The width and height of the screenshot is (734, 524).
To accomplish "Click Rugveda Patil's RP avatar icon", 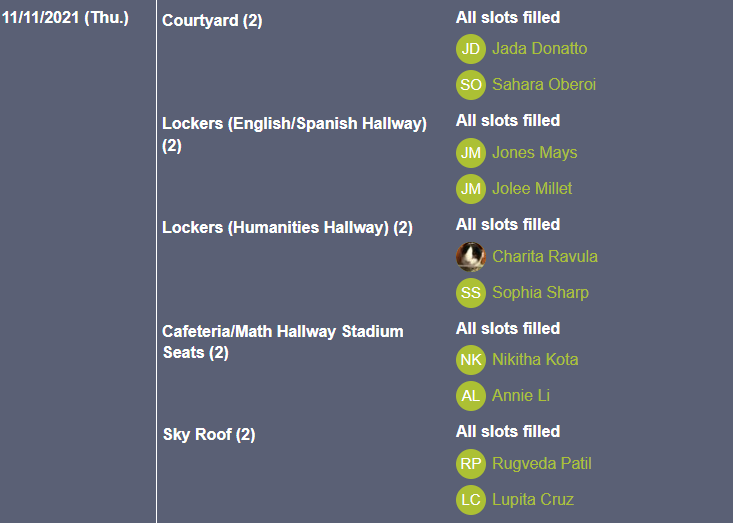I will click(x=471, y=464).
